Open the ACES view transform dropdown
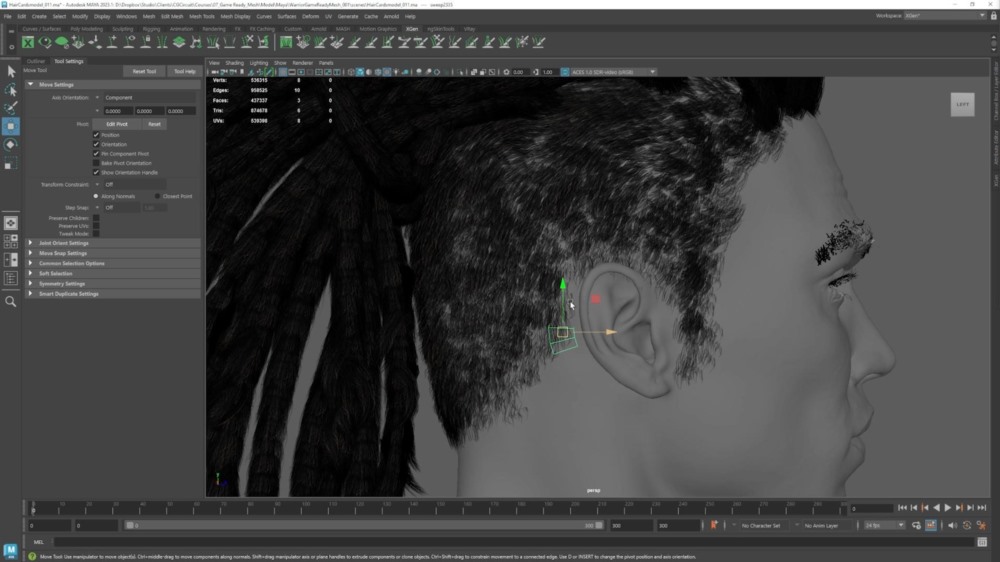 [613, 72]
